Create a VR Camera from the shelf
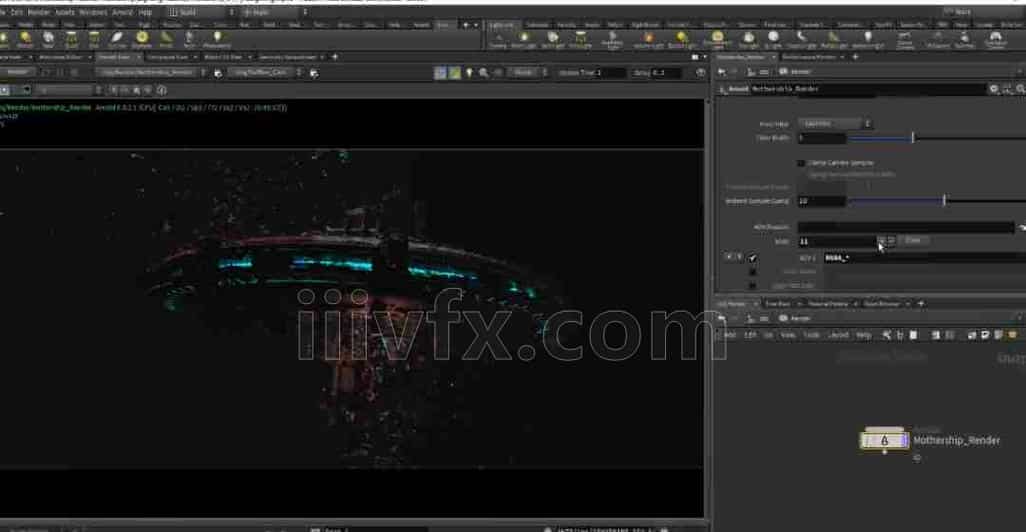The image size is (1026, 532). (x=938, y=39)
